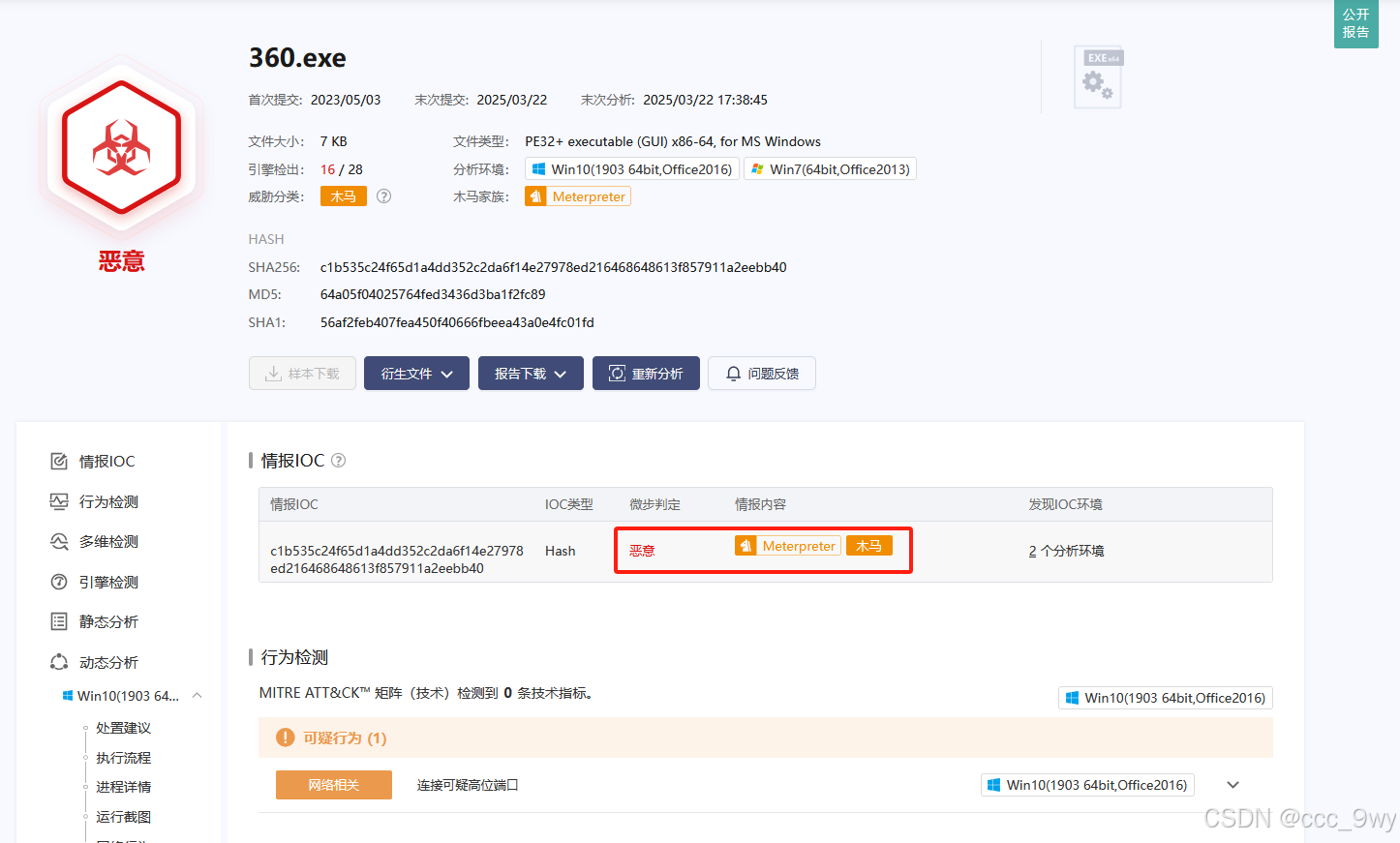This screenshot has width=1400, height=843.
Task: Click the red malicious biohazard hexagon icon
Action: tap(121, 147)
